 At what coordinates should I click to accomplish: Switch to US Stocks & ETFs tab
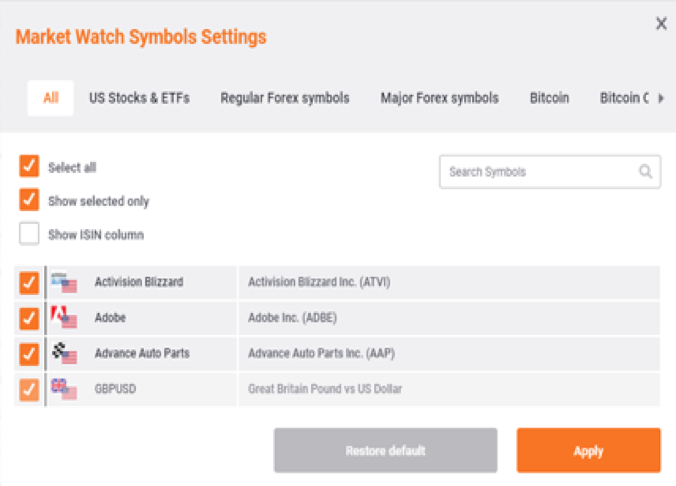(139, 98)
